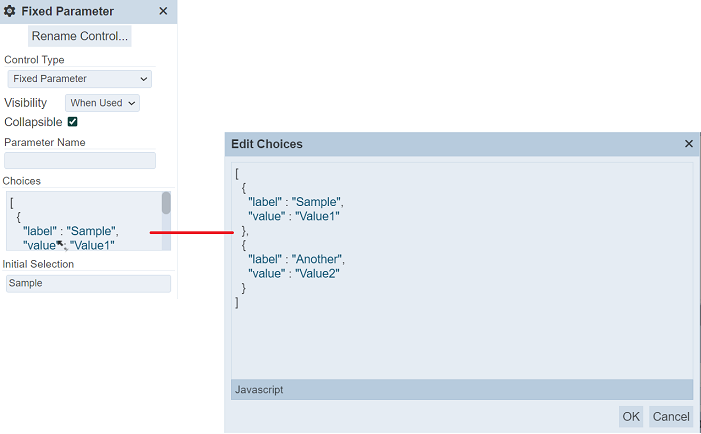This screenshot has height=434, width=701.
Task: Click the "Another" label line in the editor
Action: coord(296,259)
